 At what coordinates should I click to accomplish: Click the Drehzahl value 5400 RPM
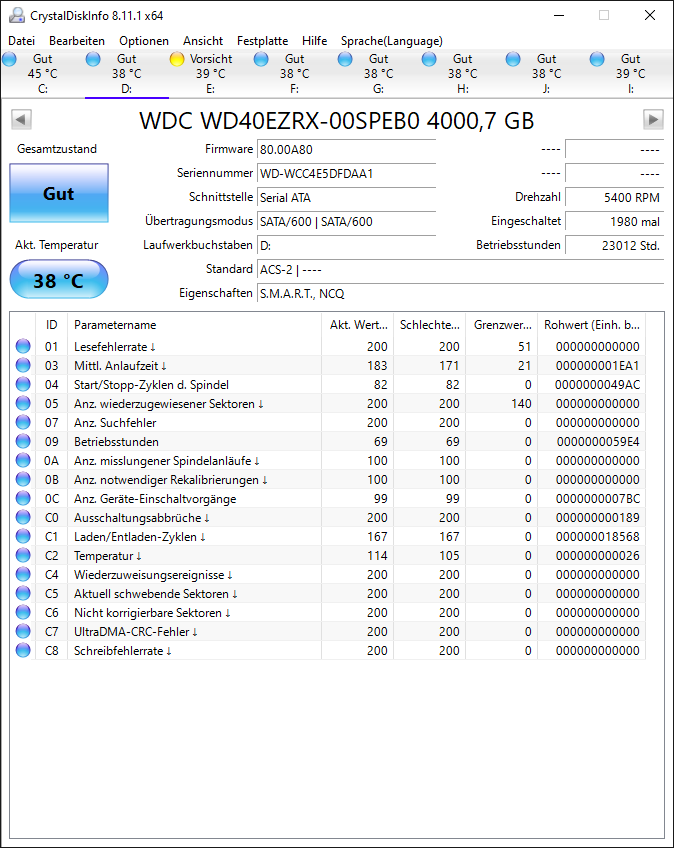[x=614, y=197]
